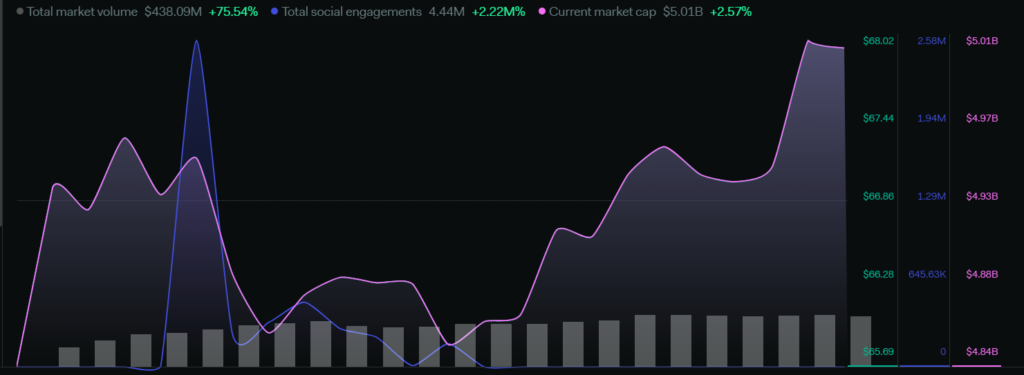Click the $65.69 green axis label

pyautogui.click(x=878, y=351)
